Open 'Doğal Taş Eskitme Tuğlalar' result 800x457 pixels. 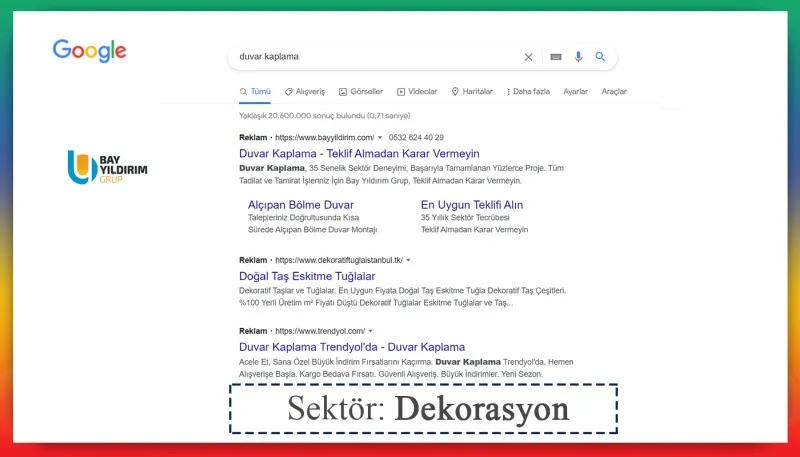(307, 276)
